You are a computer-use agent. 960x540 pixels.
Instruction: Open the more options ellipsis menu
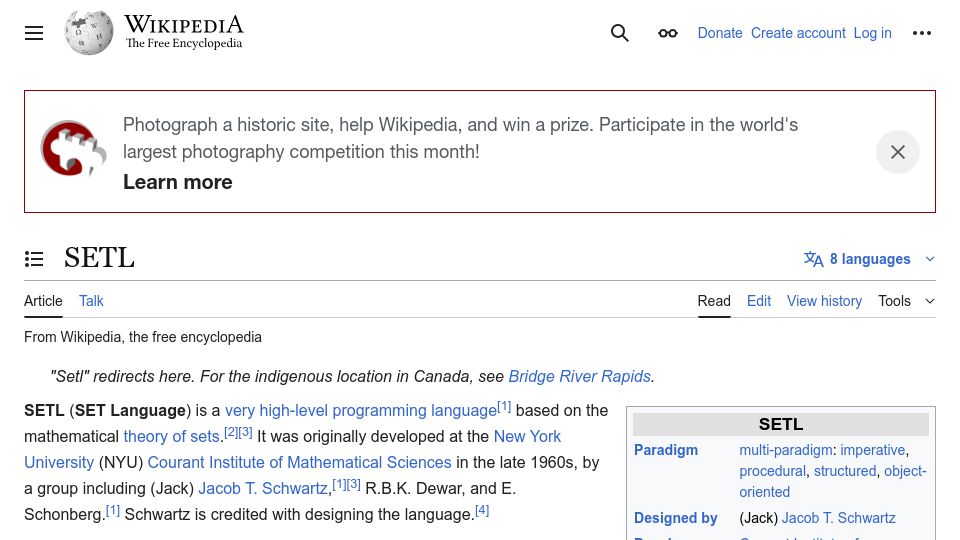[x=921, y=33]
